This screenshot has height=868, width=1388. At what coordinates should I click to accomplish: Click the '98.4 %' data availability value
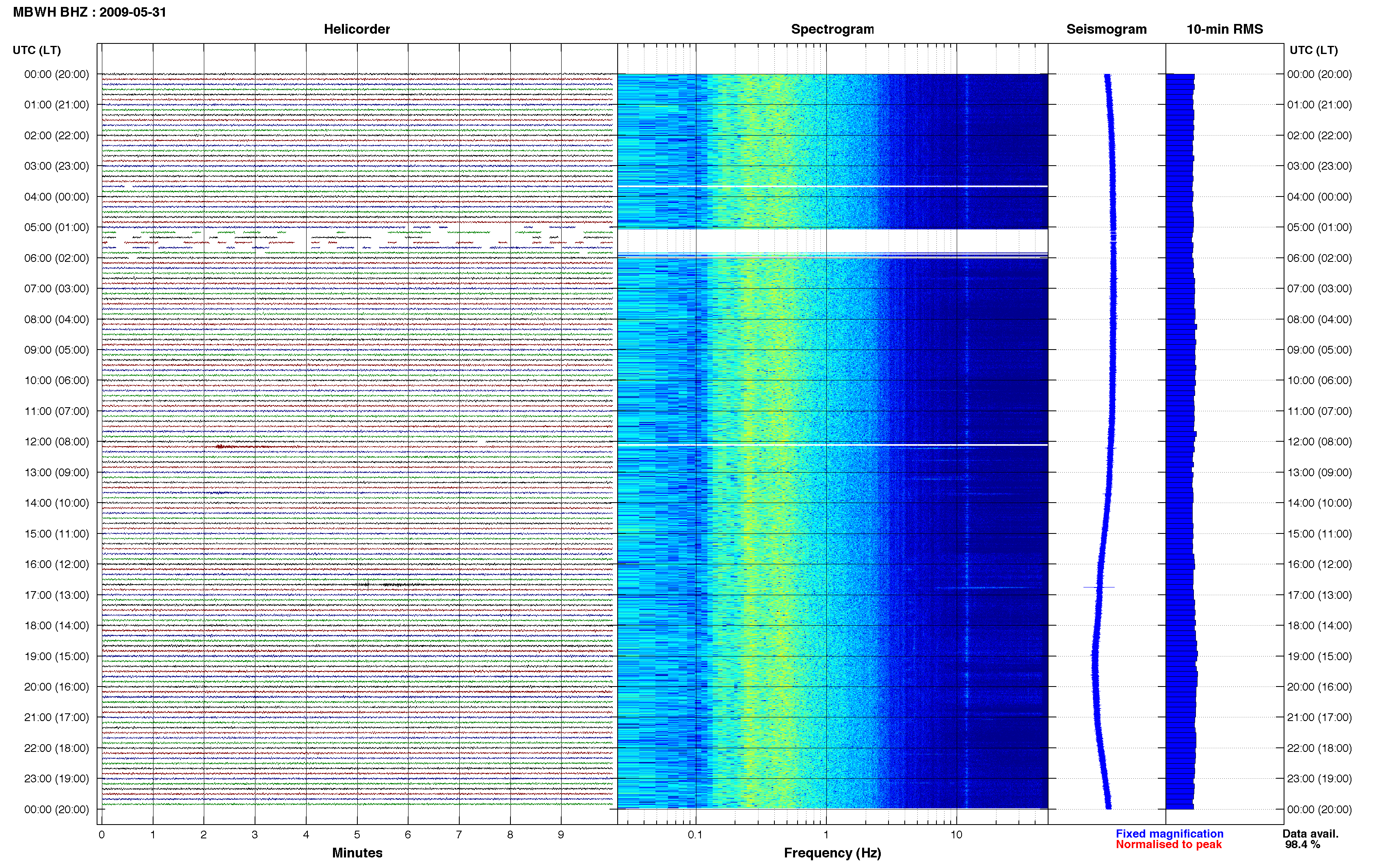coord(1302,844)
